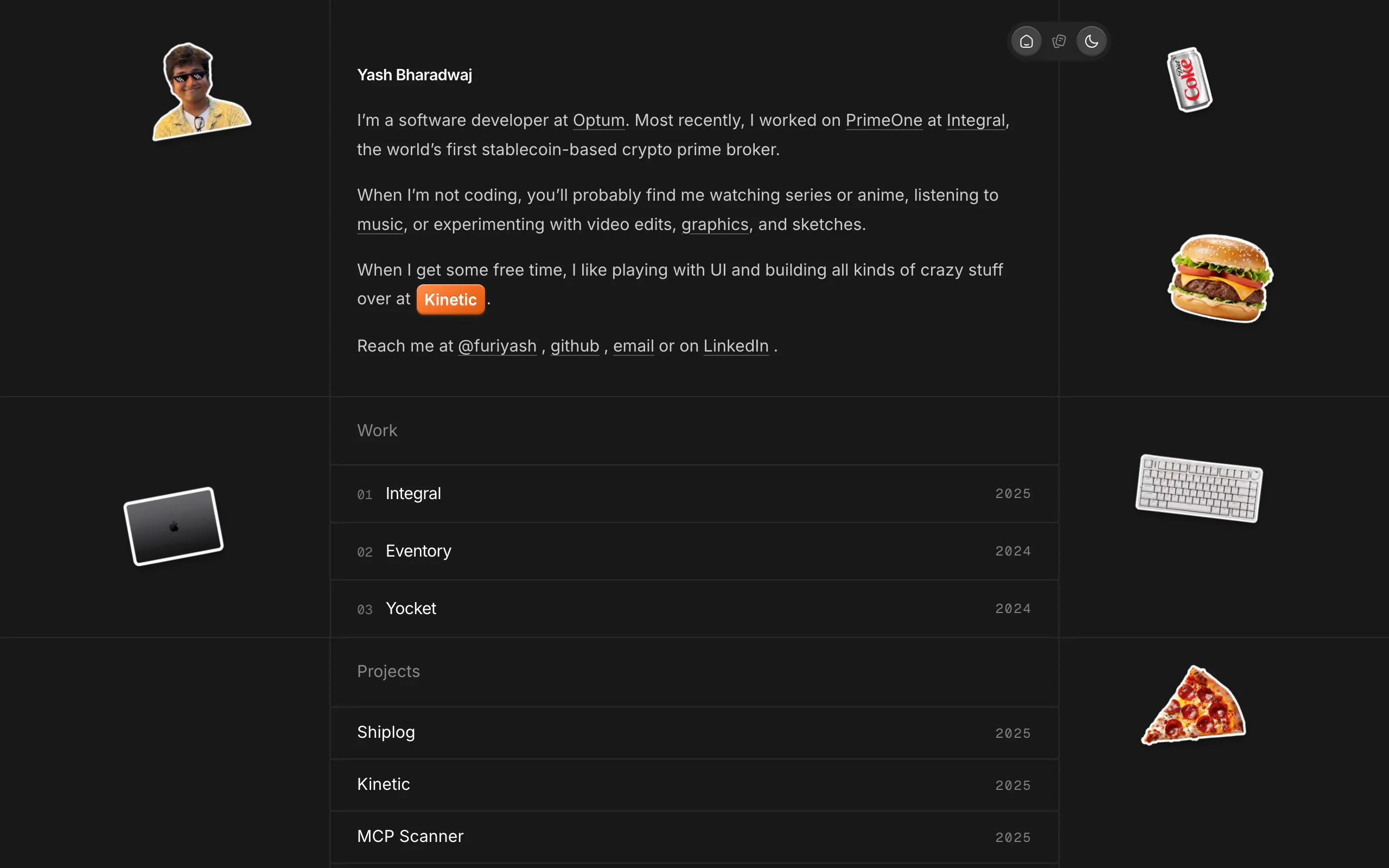The image size is (1389, 868).
Task: Toggle dark mode with the moon icon
Action: [x=1091, y=41]
